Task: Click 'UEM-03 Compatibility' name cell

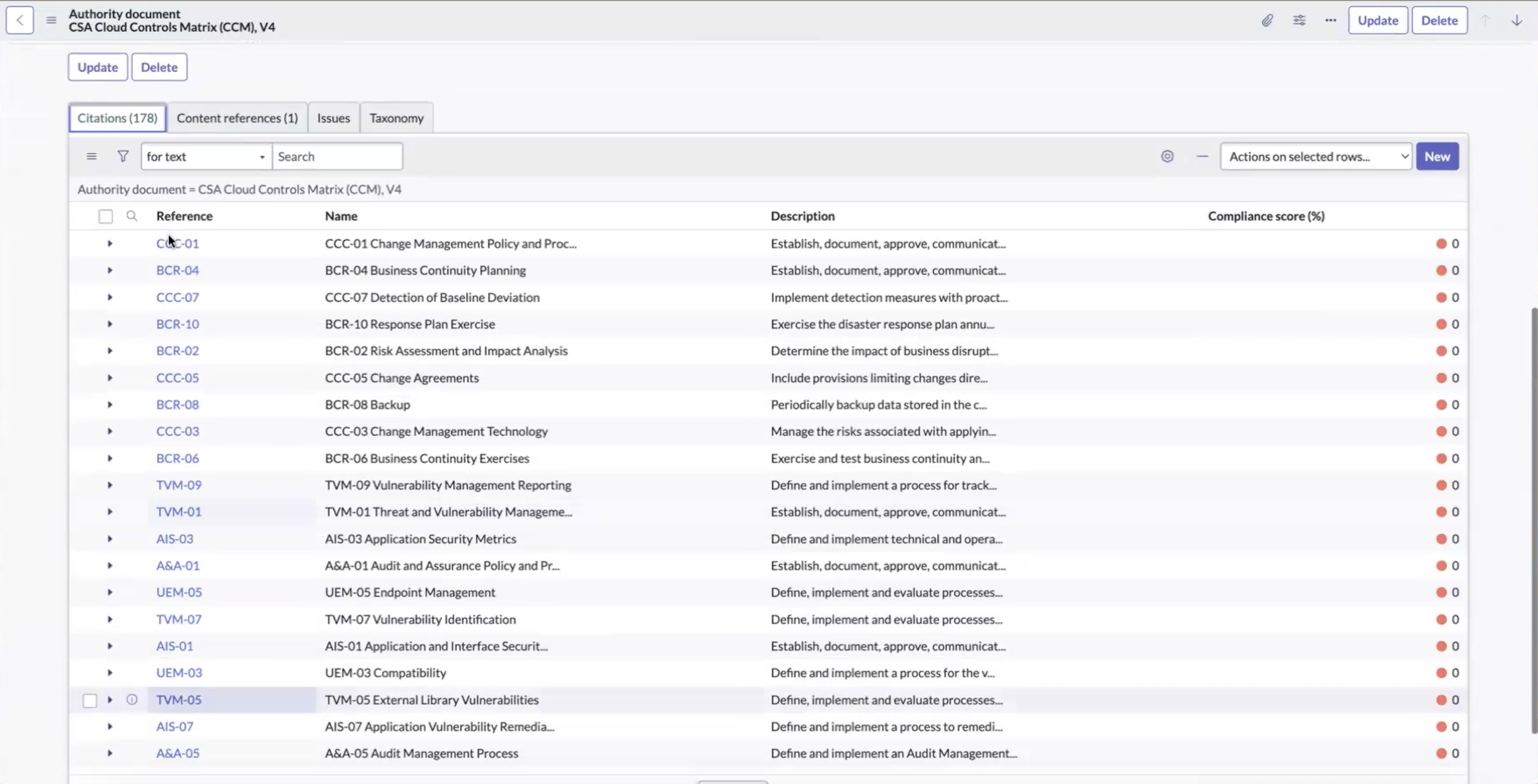Action: coord(386,673)
